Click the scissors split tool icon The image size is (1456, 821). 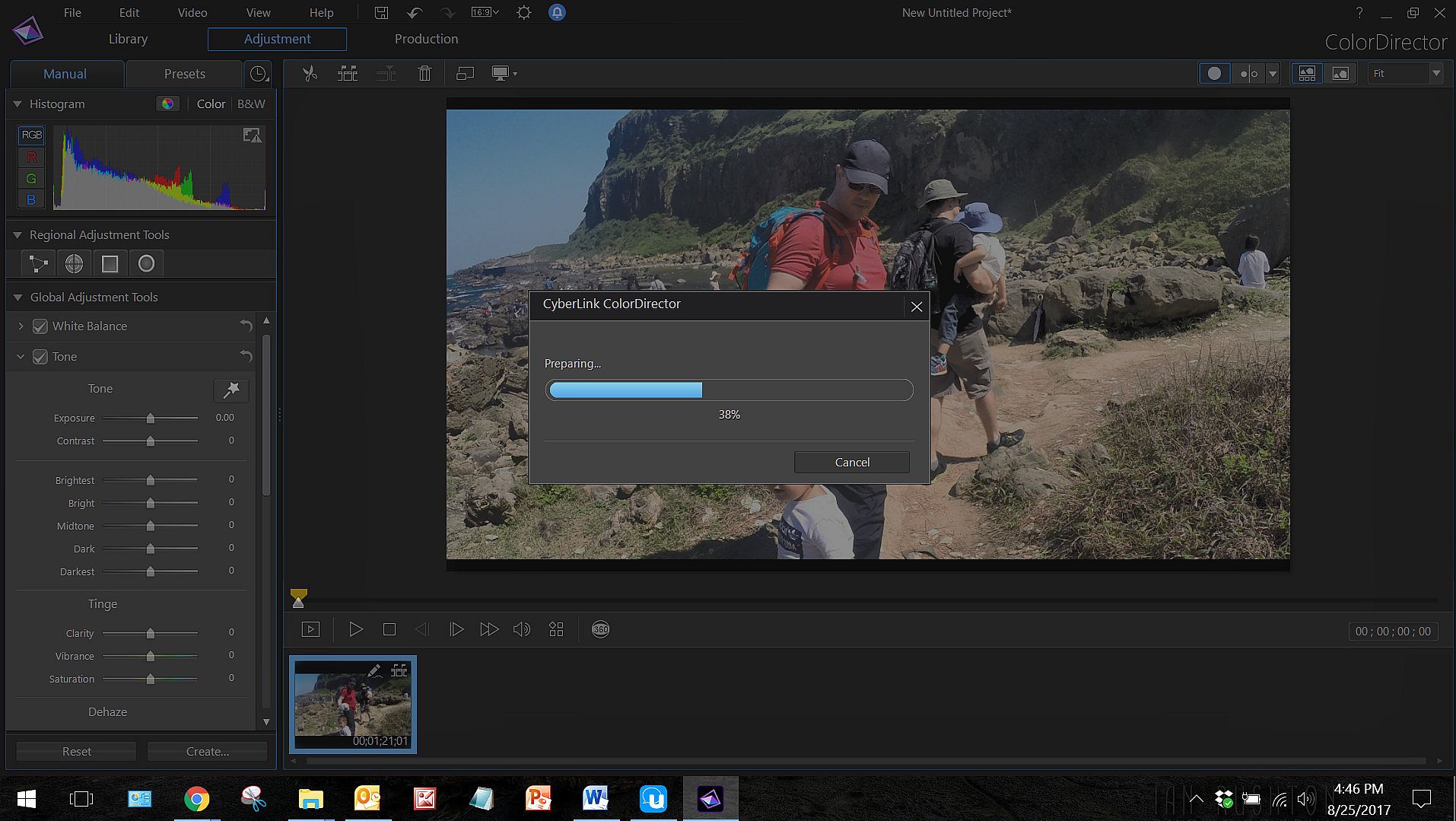[x=310, y=74]
